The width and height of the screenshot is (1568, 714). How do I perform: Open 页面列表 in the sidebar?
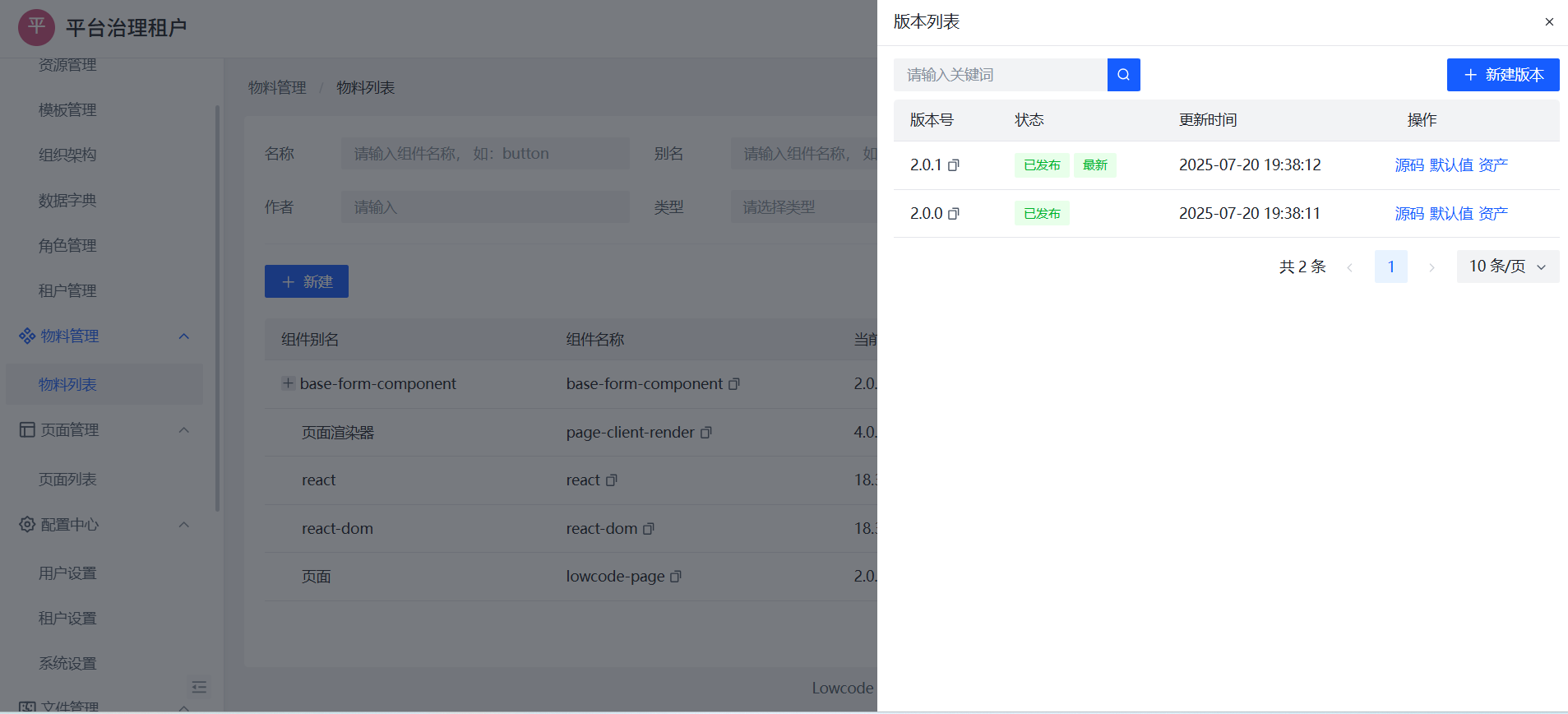click(67, 480)
